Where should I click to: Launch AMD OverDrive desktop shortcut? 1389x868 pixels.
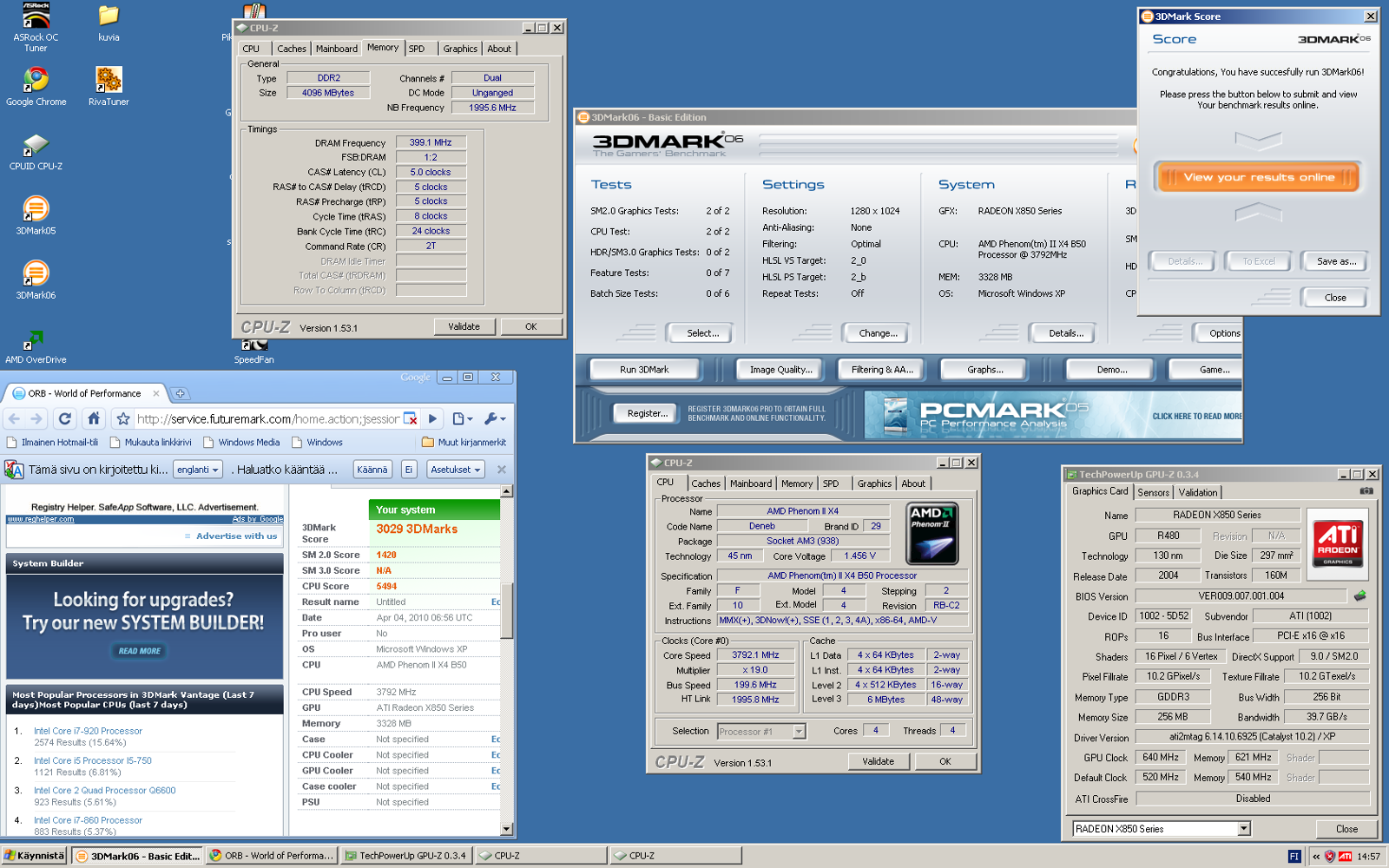click(36, 345)
